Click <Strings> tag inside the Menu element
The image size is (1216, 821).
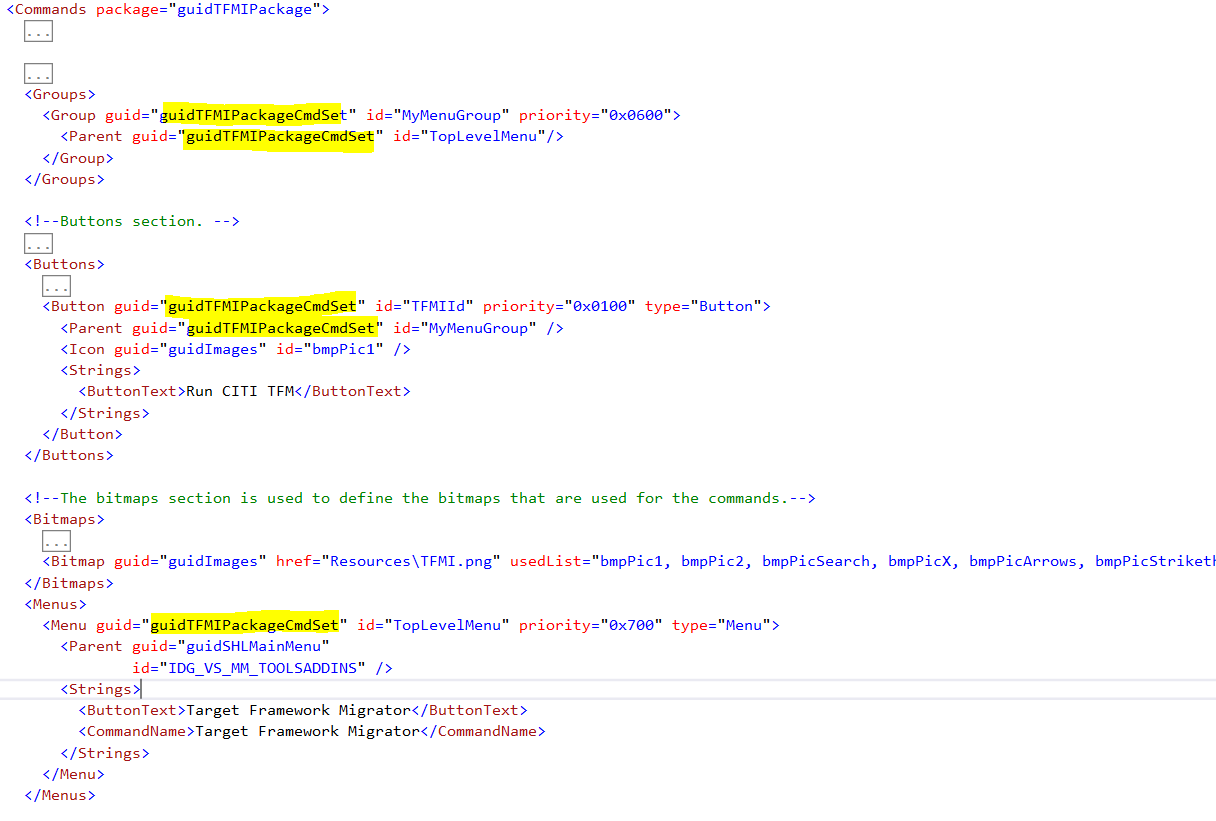(x=101, y=689)
